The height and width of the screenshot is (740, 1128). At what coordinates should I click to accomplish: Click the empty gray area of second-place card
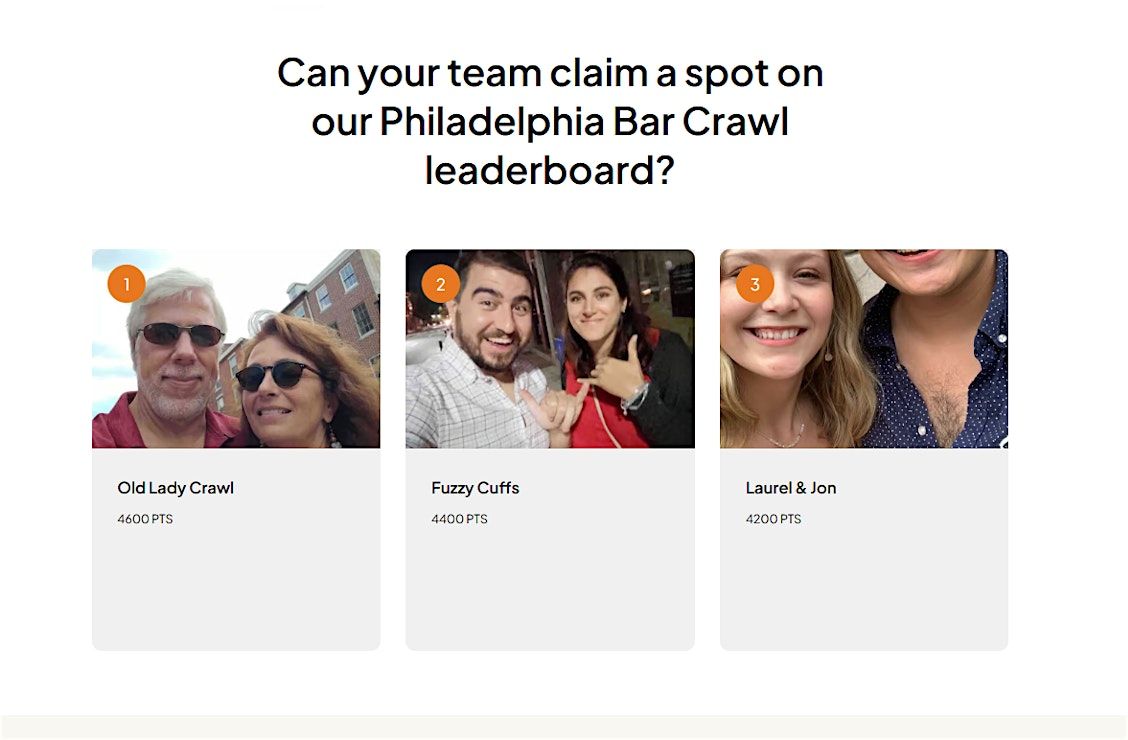550,590
